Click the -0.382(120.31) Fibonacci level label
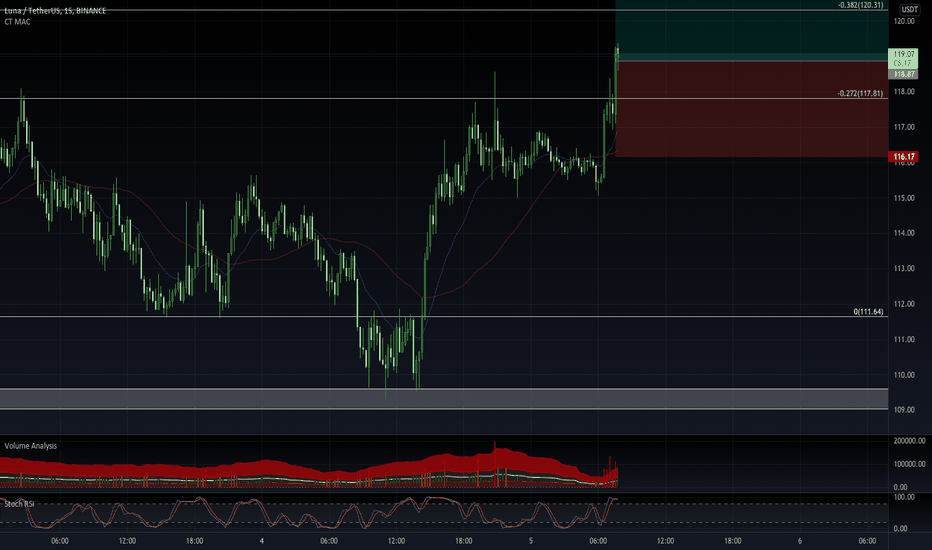 860,5
